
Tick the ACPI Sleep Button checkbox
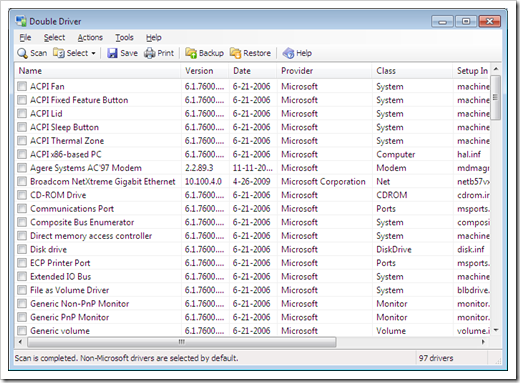pyautogui.click(x=22, y=127)
